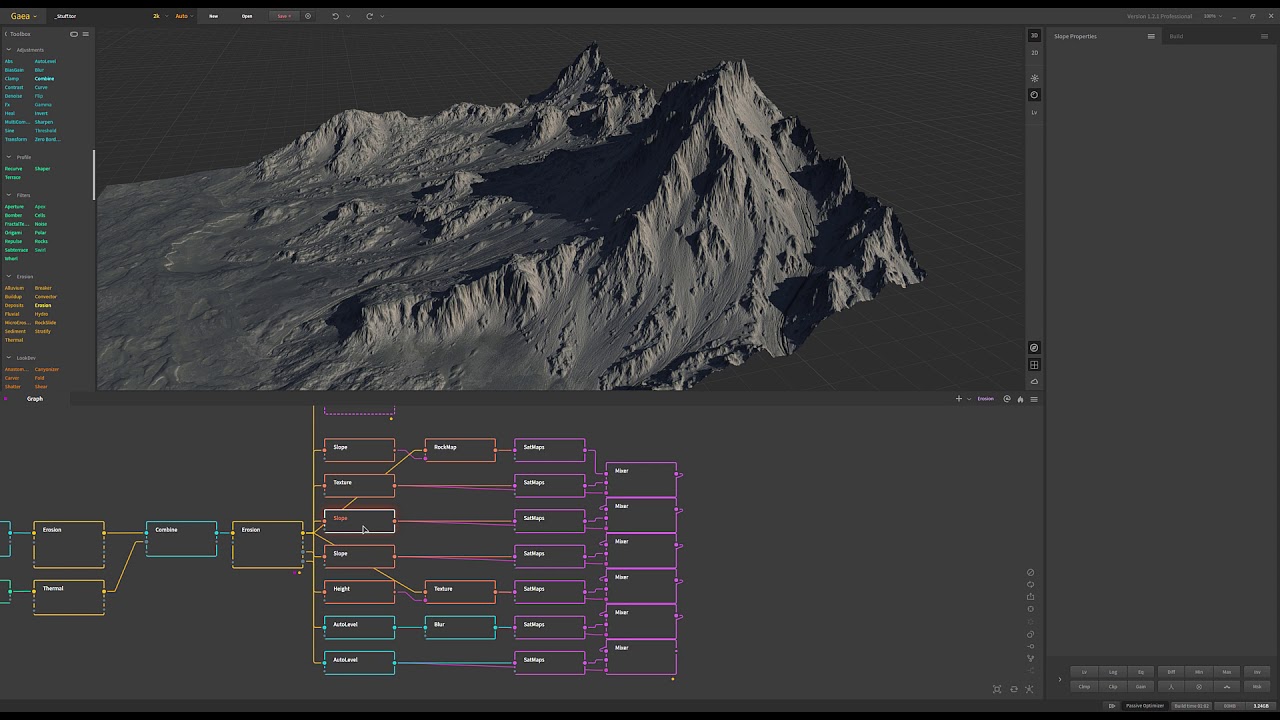Click the swap arrows graph icon
The width and height of the screenshot is (1280, 720).
click(x=1014, y=689)
